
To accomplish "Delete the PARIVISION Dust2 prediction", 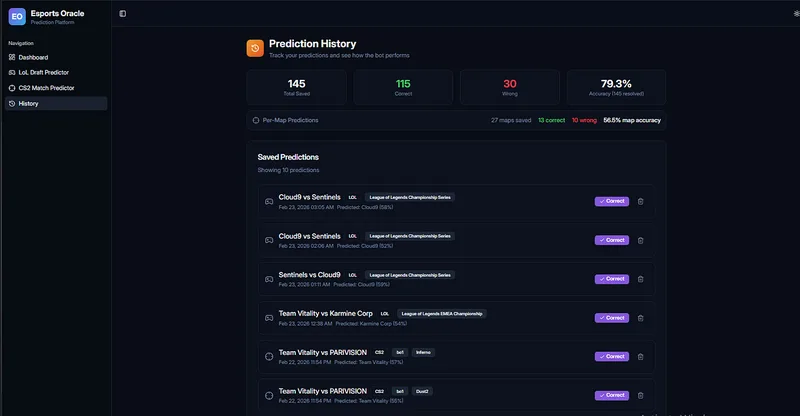I will pos(640,396).
